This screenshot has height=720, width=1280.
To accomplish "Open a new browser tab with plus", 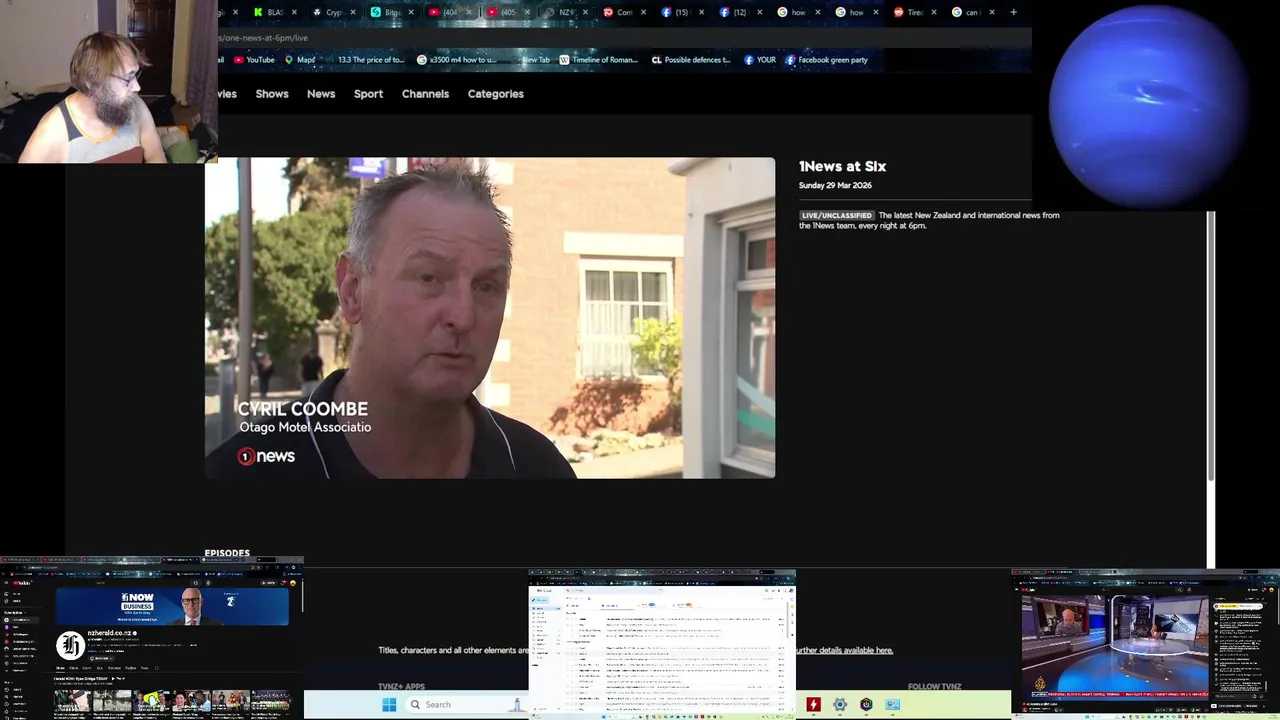I will 1013,12.
